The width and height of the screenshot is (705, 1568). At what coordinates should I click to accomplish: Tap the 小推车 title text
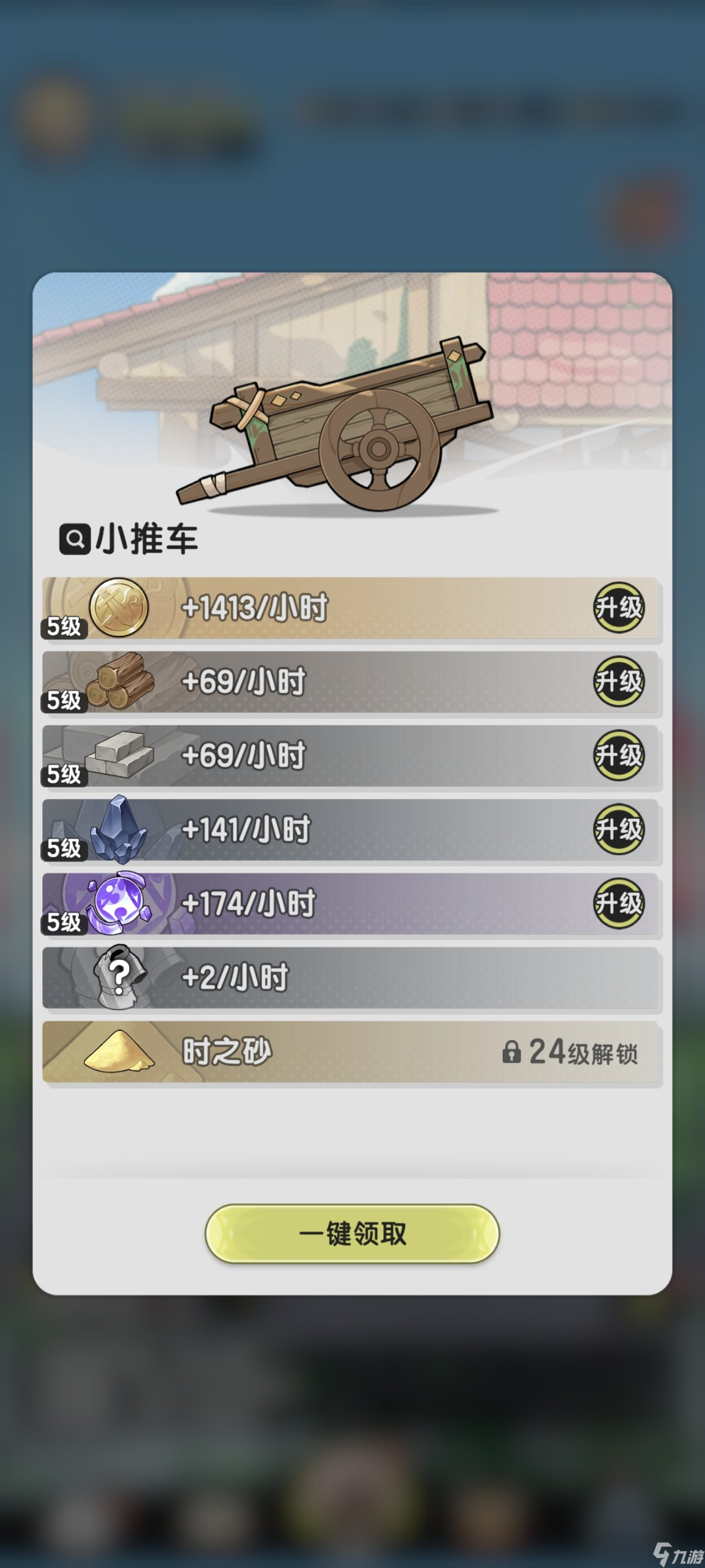[x=147, y=539]
